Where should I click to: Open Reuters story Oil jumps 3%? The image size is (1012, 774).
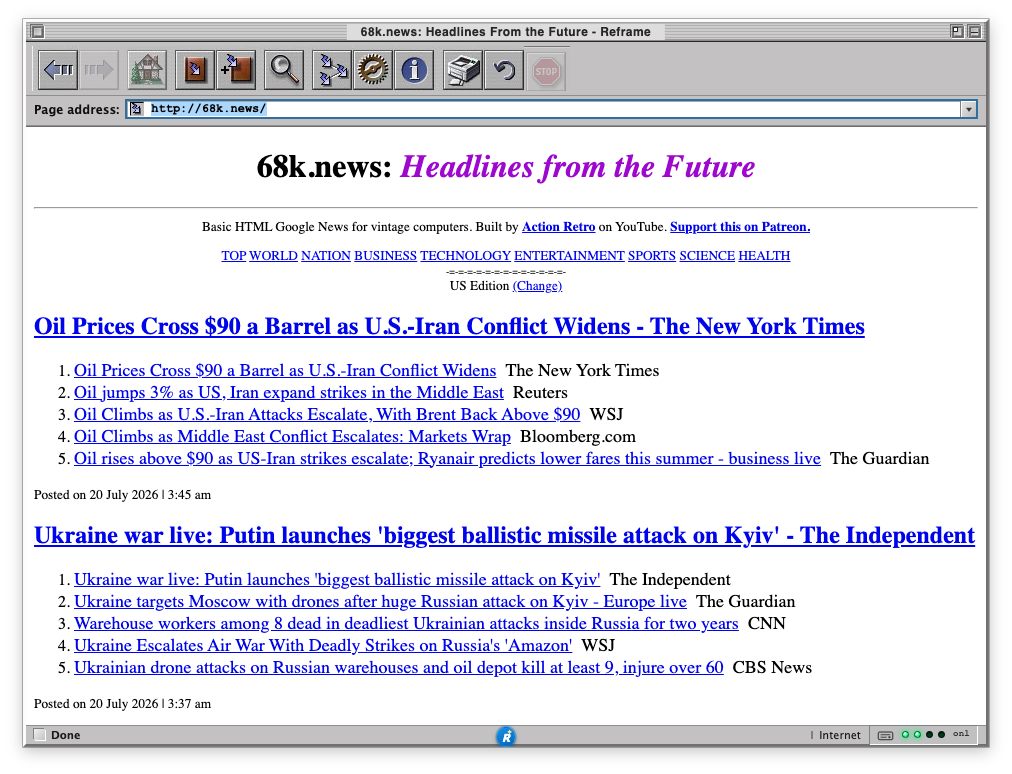point(288,392)
